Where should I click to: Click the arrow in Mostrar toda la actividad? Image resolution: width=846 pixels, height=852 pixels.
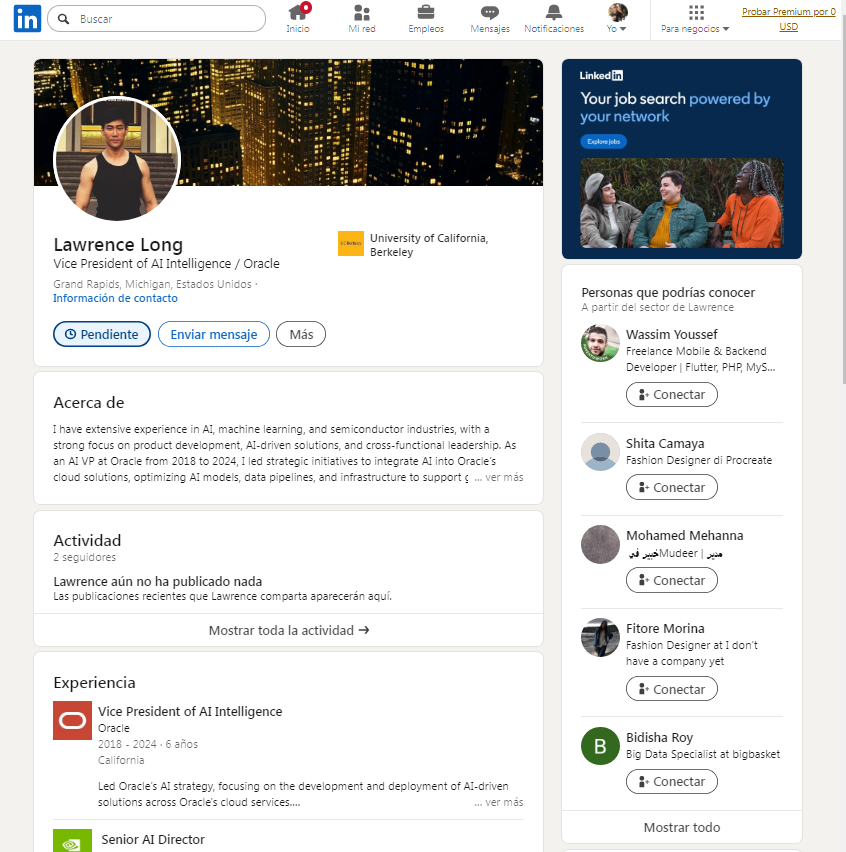point(364,630)
